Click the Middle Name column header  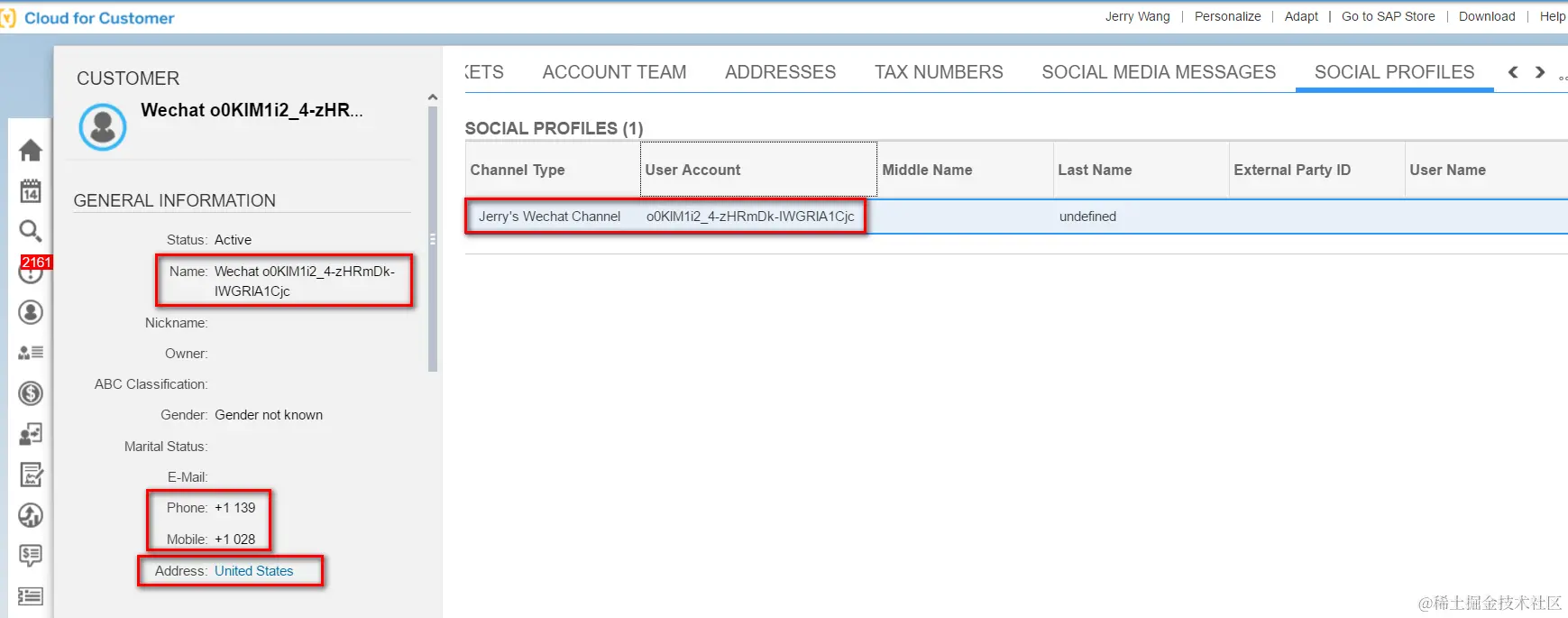[965, 170]
